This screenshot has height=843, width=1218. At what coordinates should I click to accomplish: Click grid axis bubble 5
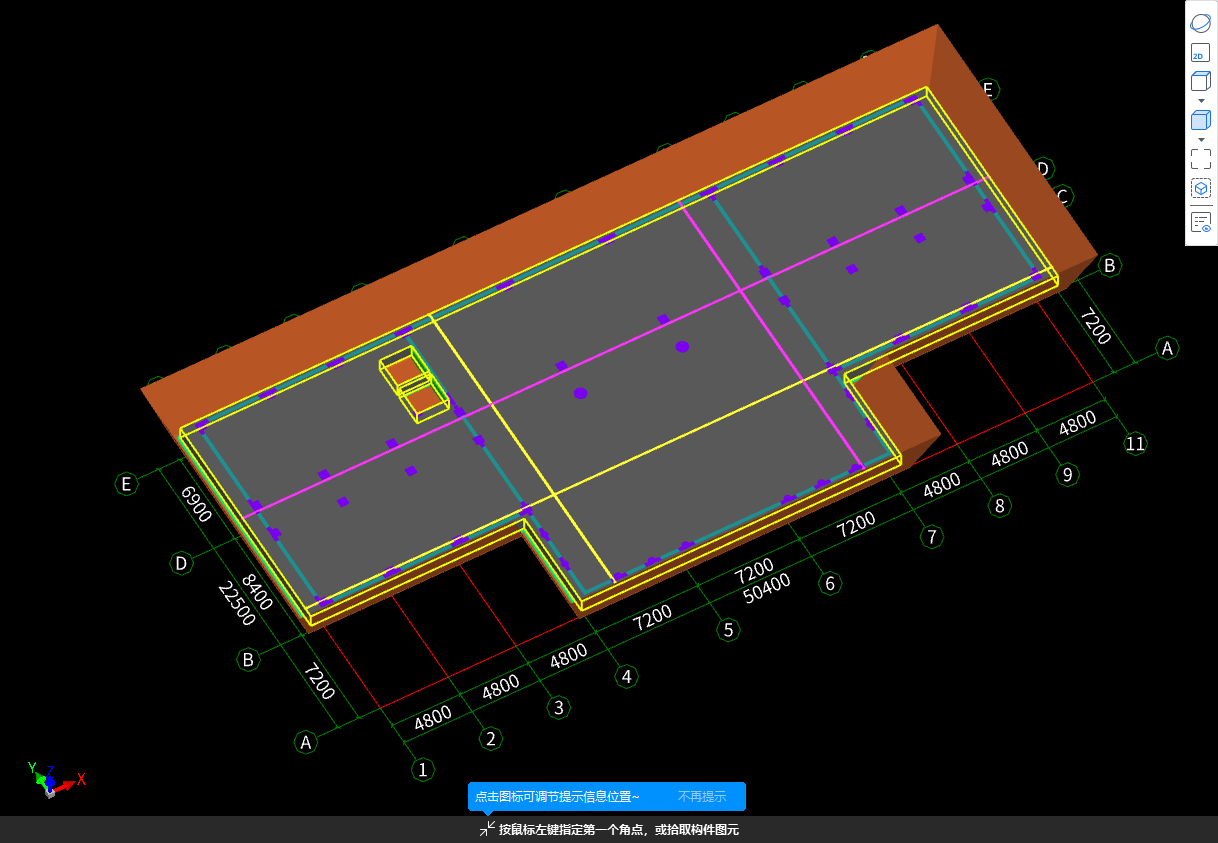click(x=729, y=630)
